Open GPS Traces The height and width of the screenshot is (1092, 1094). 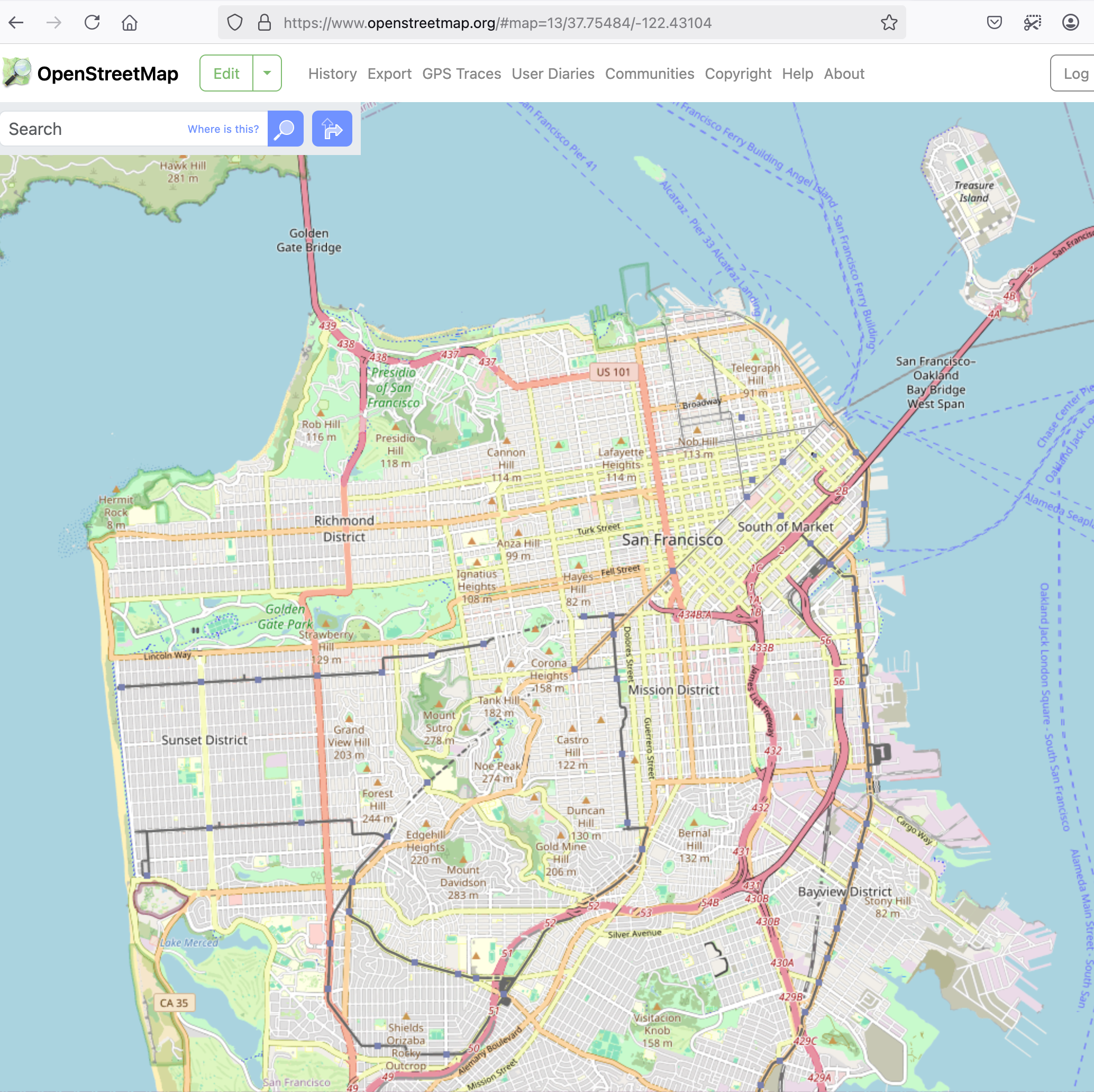click(x=461, y=74)
